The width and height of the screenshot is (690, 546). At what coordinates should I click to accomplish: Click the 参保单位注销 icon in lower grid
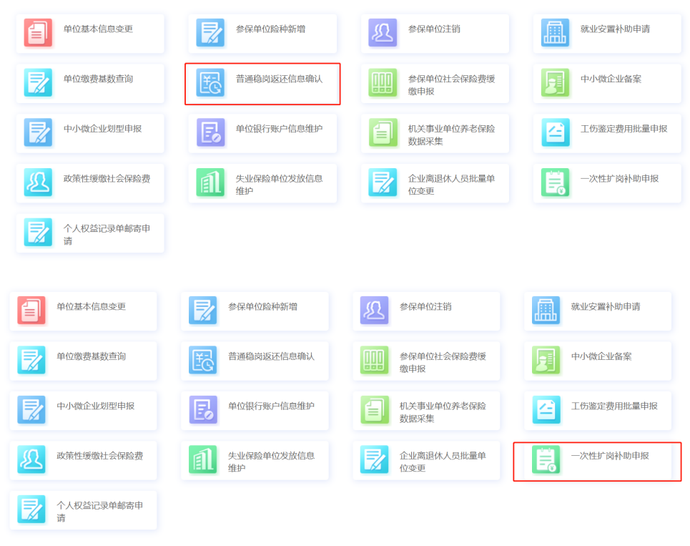[x=374, y=310]
